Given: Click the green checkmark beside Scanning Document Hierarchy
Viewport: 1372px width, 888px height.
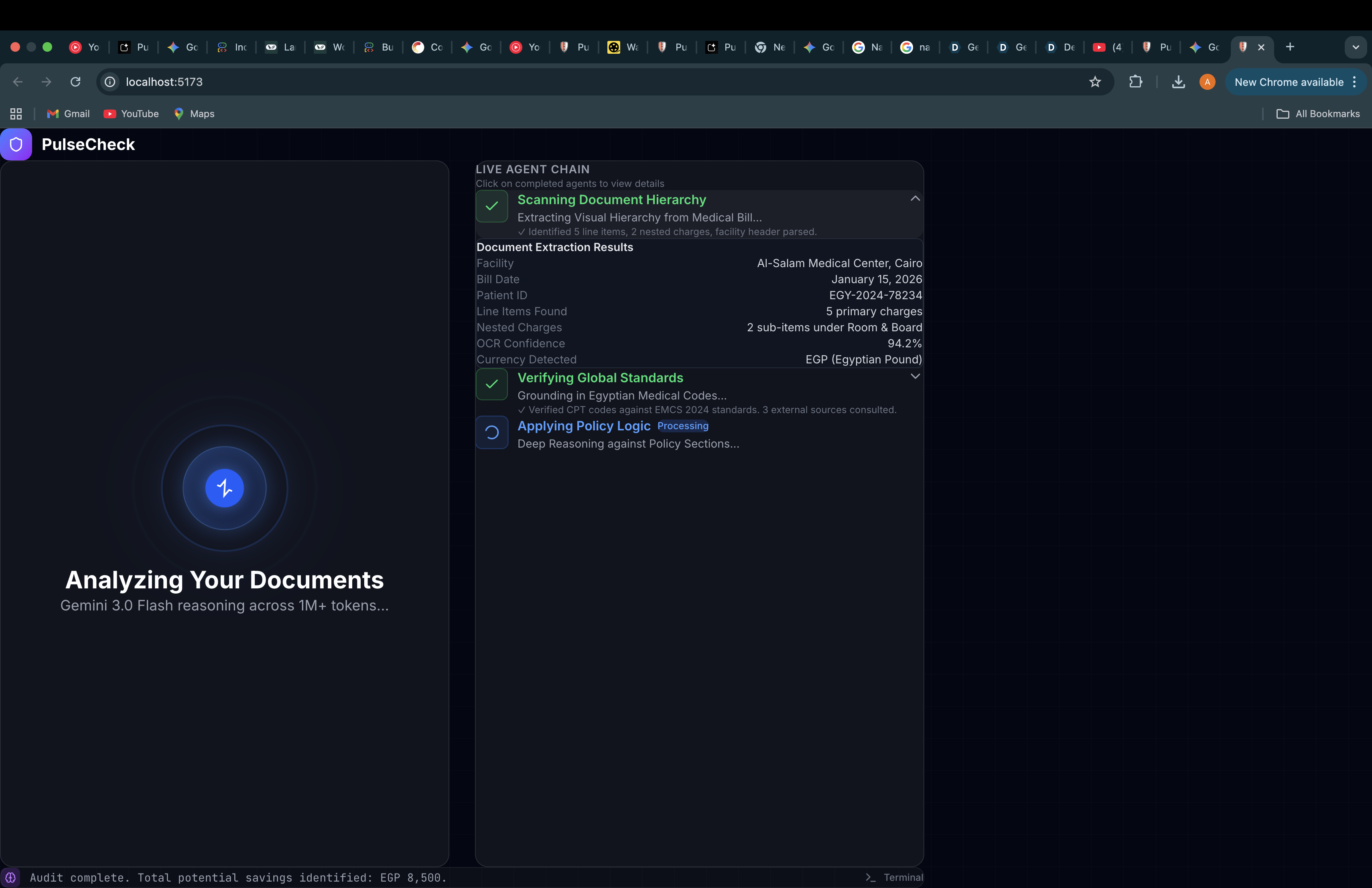Looking at the screenshot, I should [x=492, y=206].
